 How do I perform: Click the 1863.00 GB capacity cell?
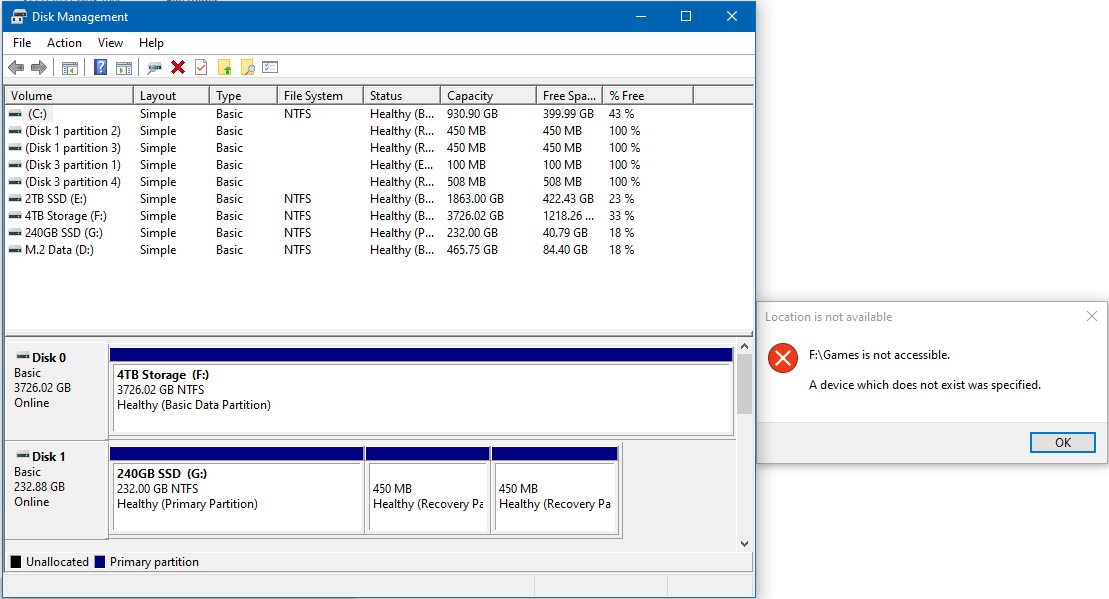pos(475,199)
